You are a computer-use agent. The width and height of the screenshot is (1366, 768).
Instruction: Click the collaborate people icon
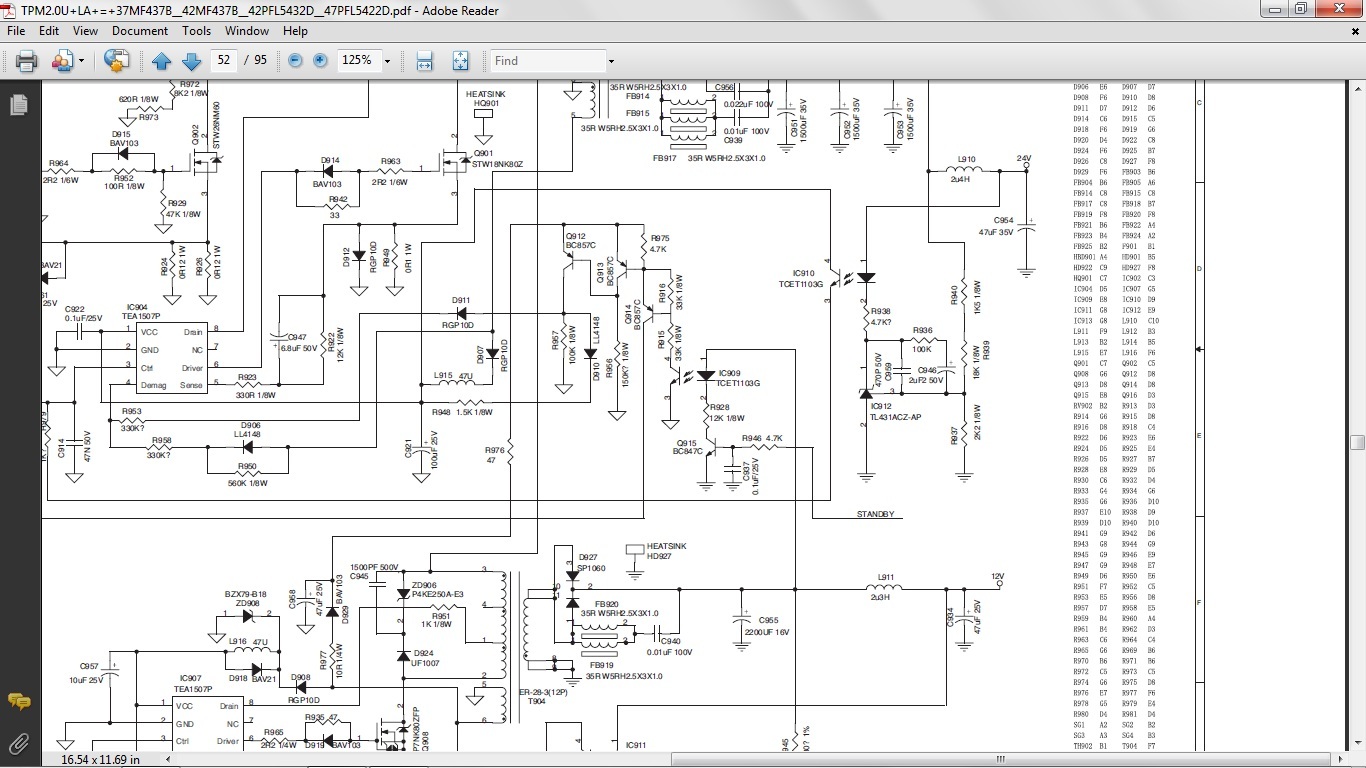click(61, 61)
